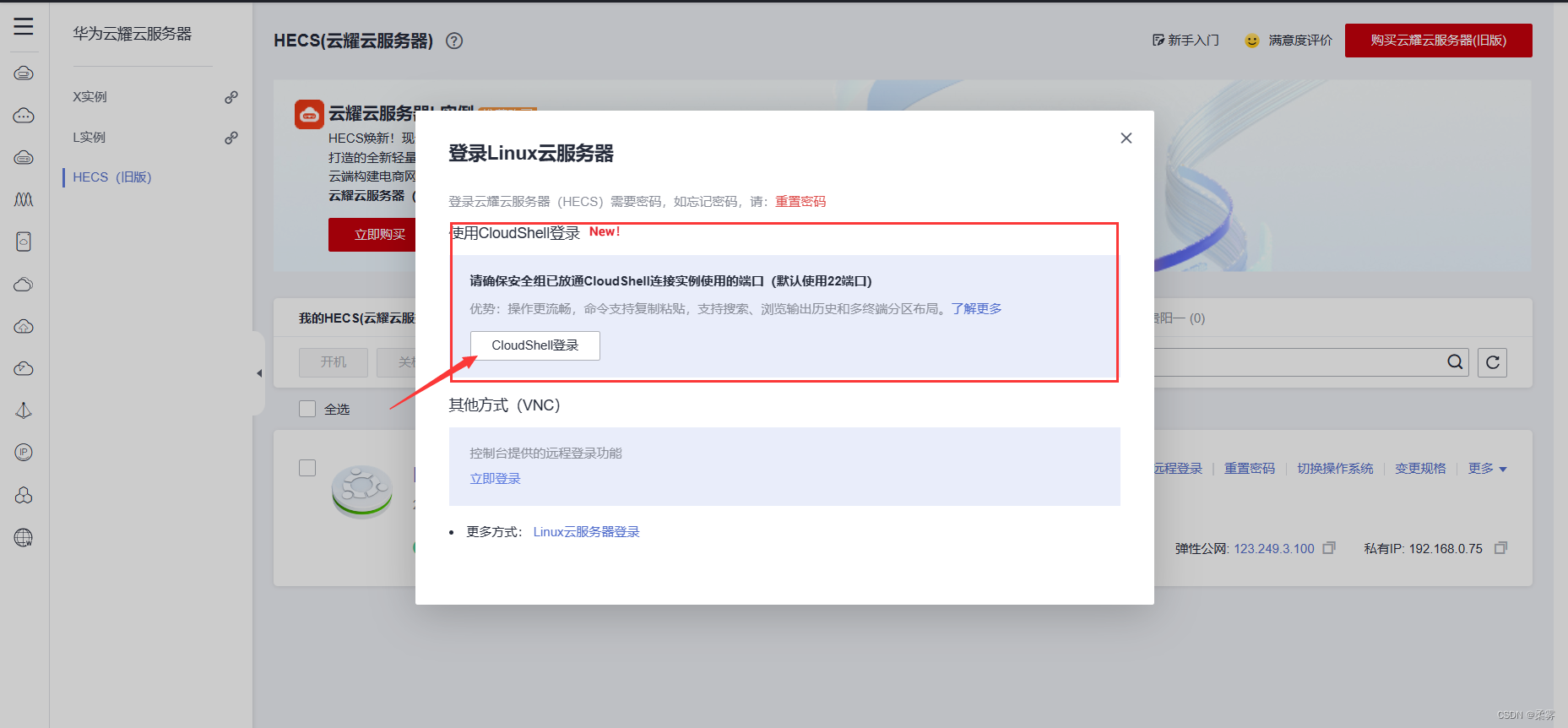Click 立即登录 under VNC method
This screenshot has height=728, width=1568.
tap(496, 479)
